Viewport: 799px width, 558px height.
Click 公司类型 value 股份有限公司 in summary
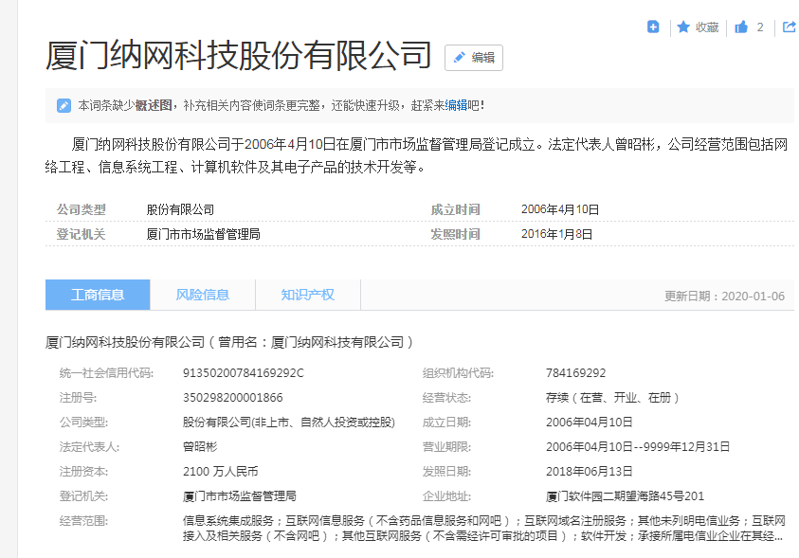[x=180, y=209]
